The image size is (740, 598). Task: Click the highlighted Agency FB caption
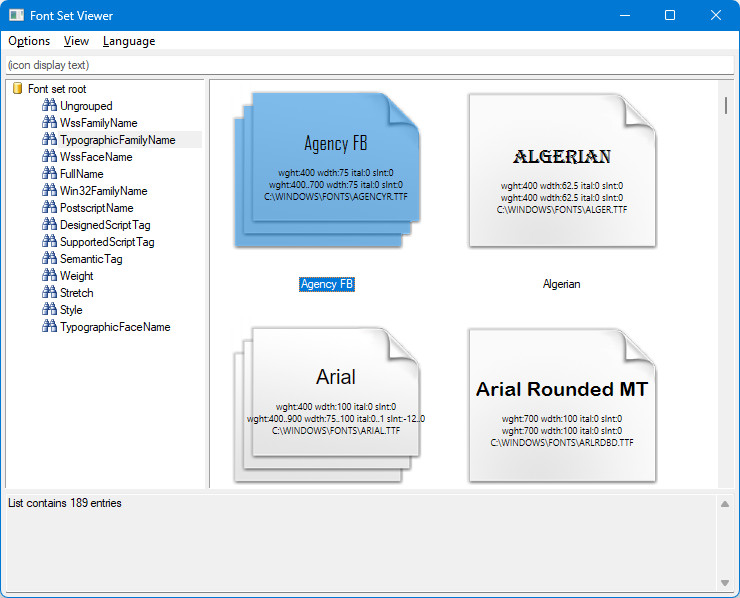(327, 284)
